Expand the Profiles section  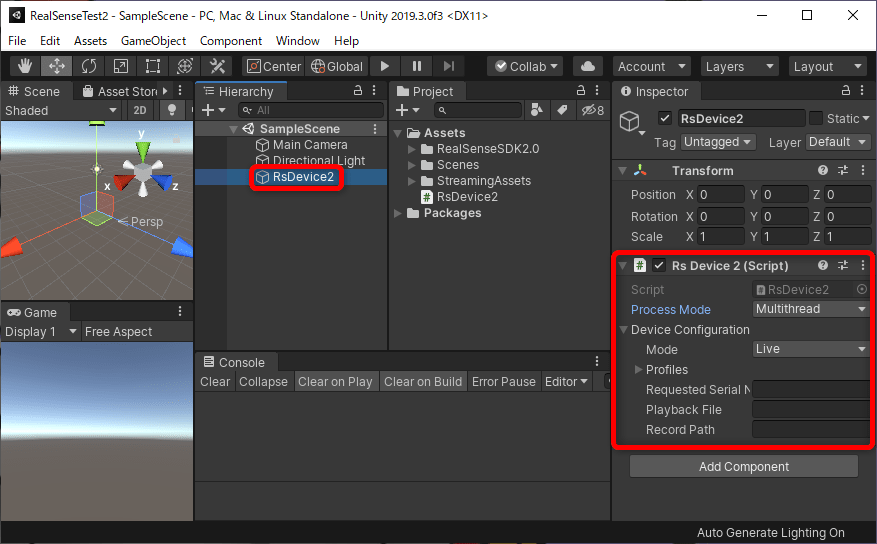[x=638, y=370]
